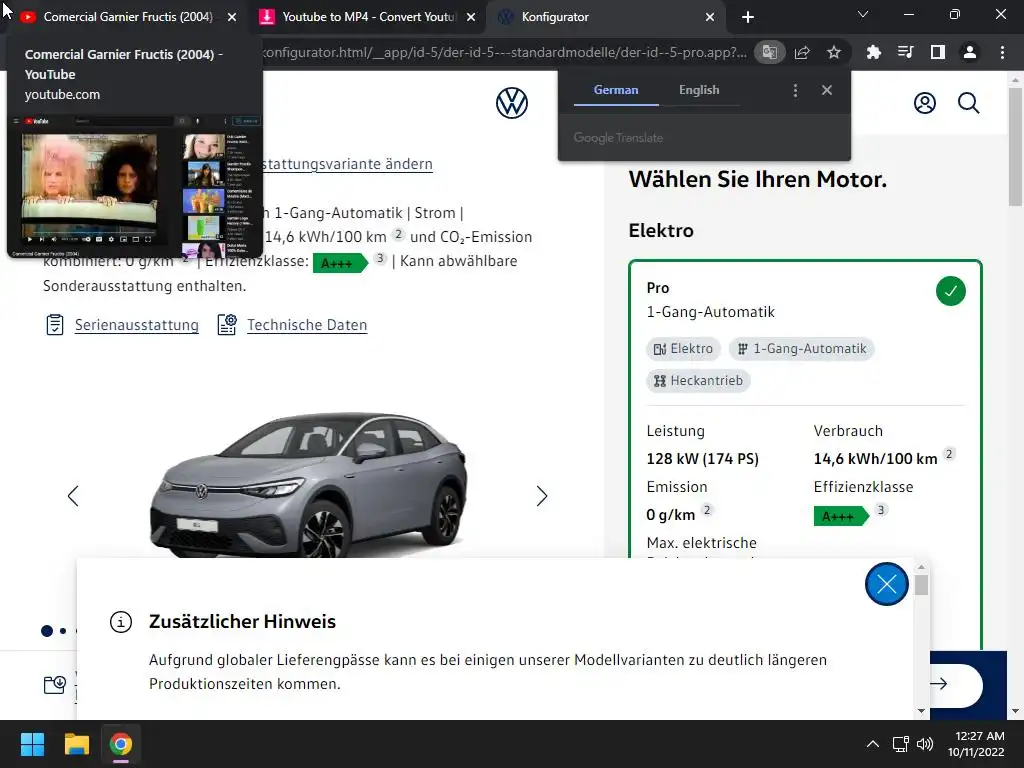This screenshot has width=1024, height=768.
Task: Close the Google Translate popup
Action: 827,90
